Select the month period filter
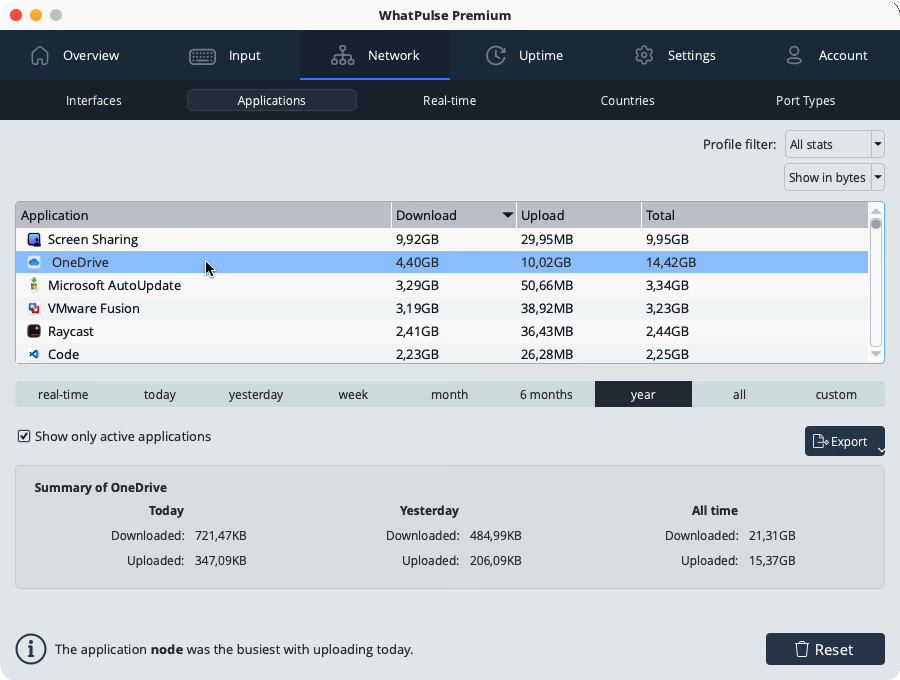The width and height of the screenshot is (900, 680). coord(449,394)
